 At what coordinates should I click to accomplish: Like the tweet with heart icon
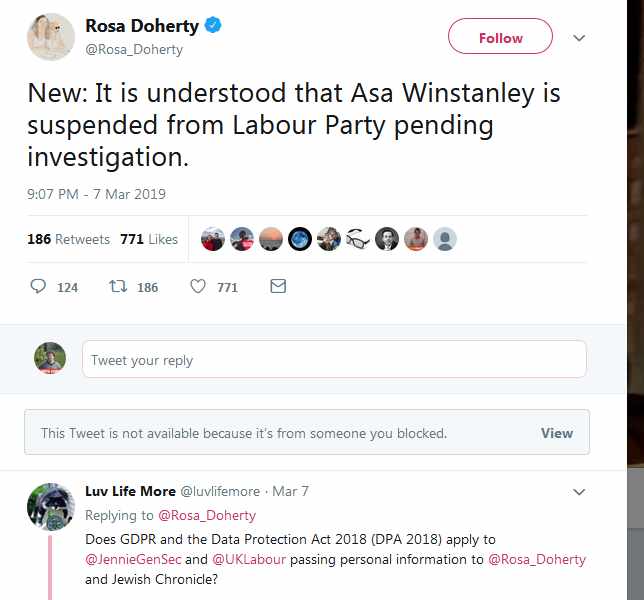coord(198,287)
